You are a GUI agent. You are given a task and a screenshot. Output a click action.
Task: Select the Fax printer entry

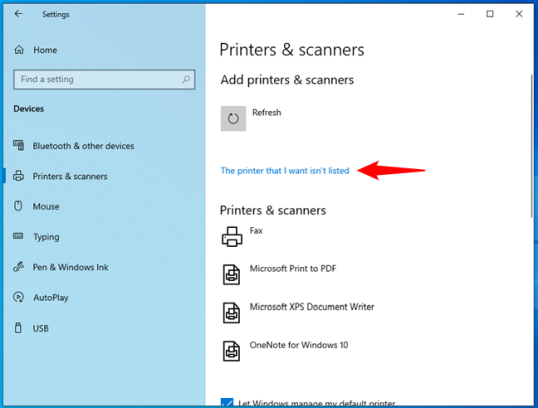[256, 231]
